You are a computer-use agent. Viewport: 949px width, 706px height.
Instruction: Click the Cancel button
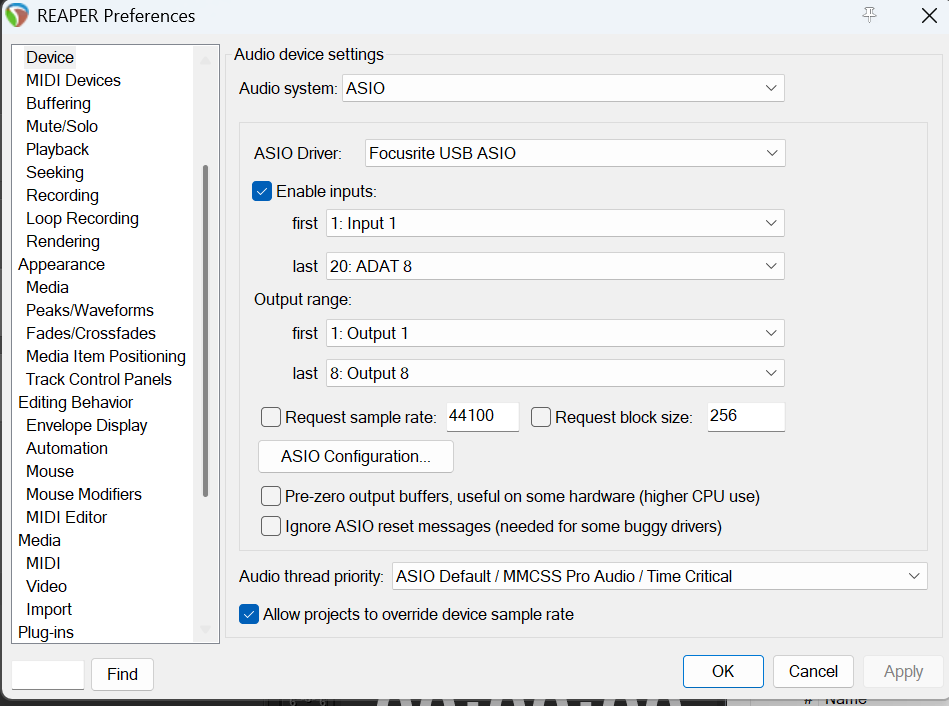coord(813,671)
